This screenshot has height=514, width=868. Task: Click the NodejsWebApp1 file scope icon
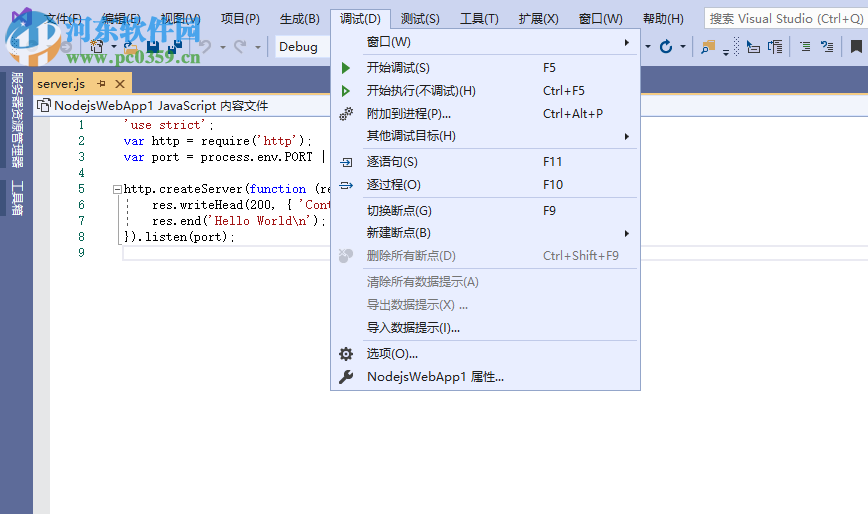[44, 105]
